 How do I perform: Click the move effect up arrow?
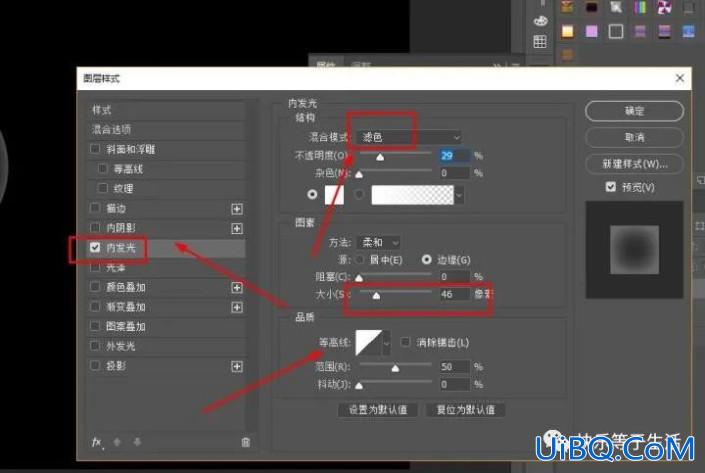pos(117,442)
